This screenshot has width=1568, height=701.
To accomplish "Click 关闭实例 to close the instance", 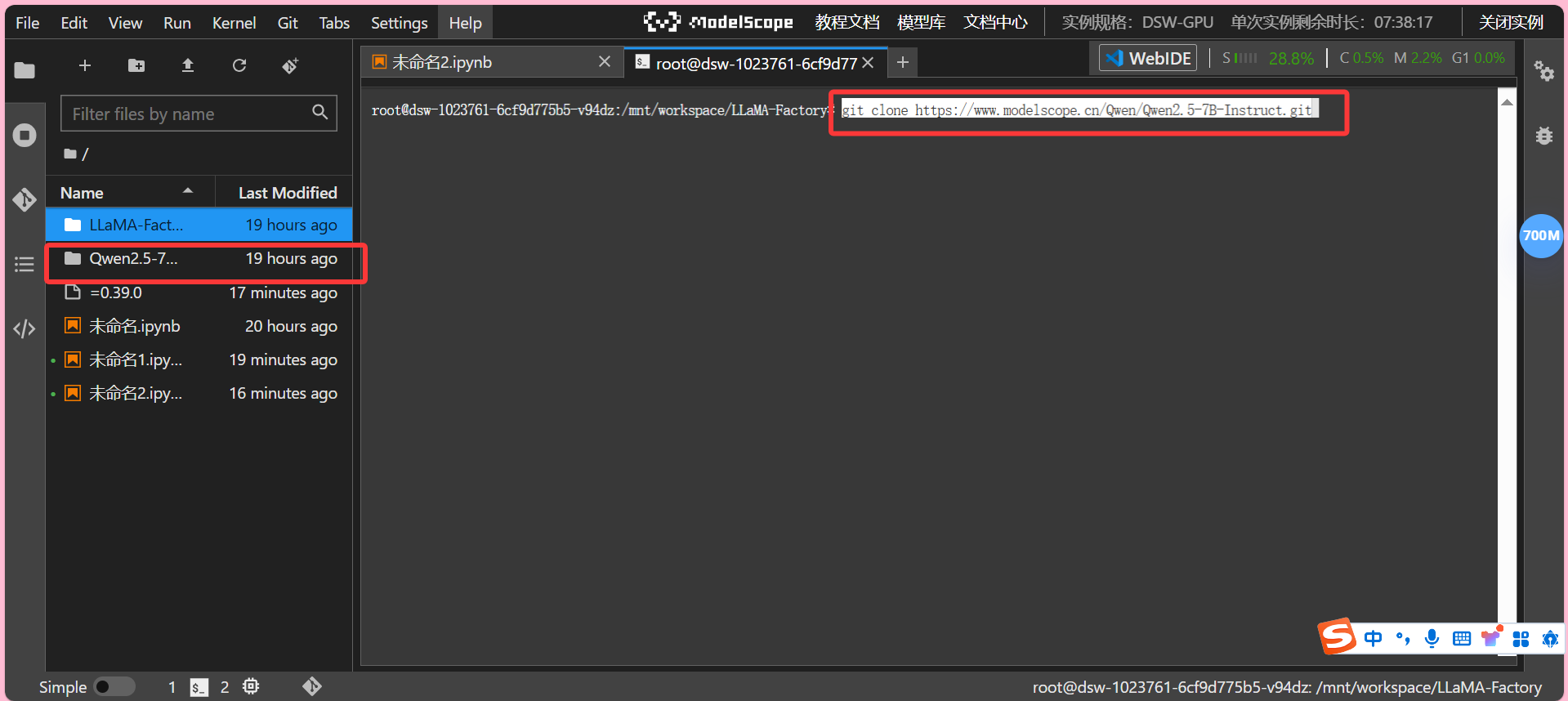I will [1511, 22].
